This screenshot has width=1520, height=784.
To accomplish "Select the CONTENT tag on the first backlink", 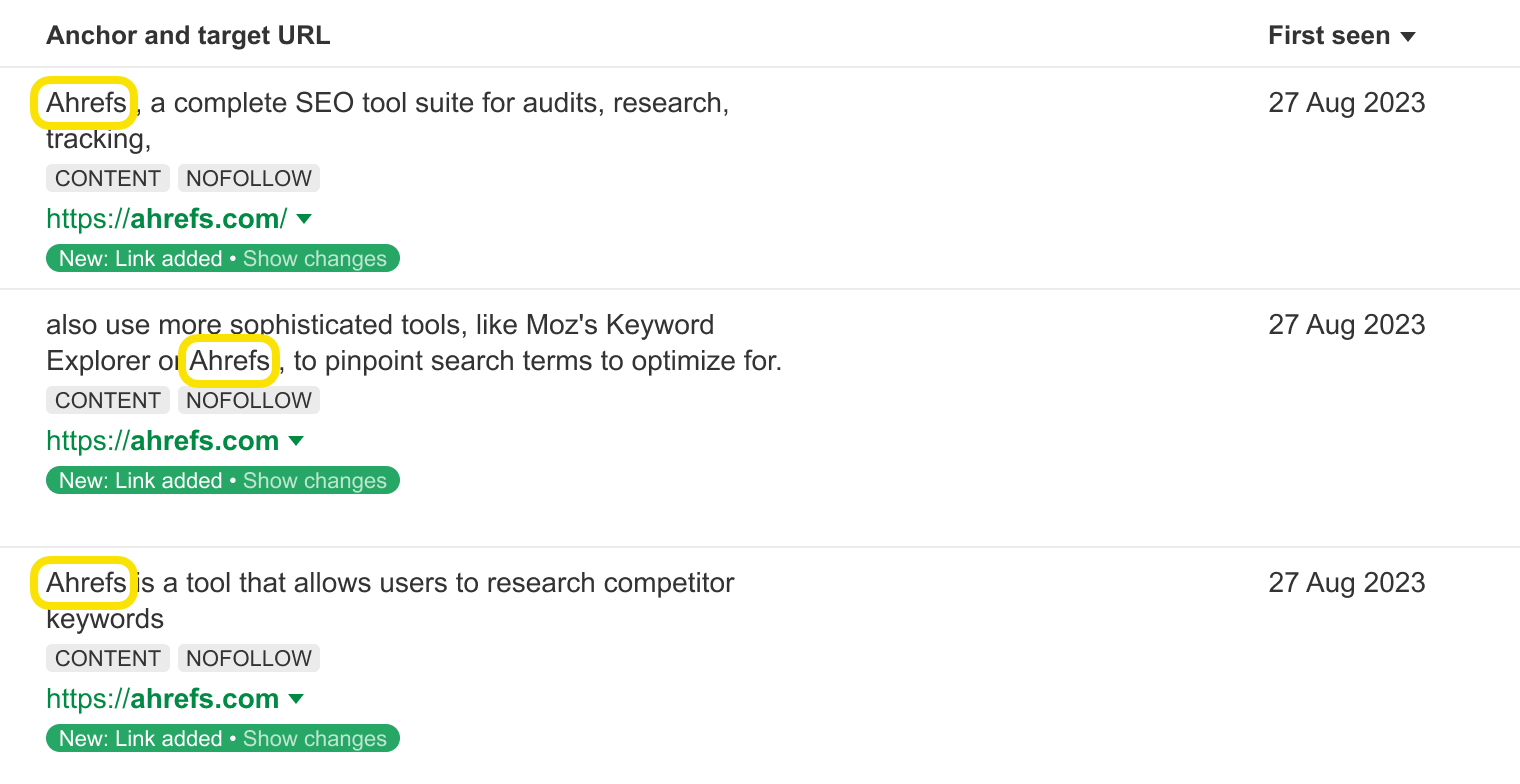I will point(107,178).
